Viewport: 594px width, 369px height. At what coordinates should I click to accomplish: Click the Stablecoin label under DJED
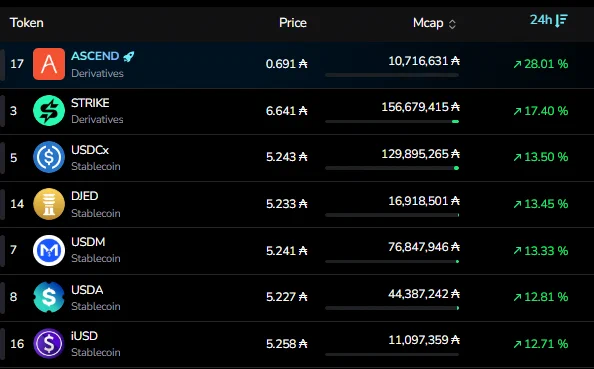click(96, 213)
